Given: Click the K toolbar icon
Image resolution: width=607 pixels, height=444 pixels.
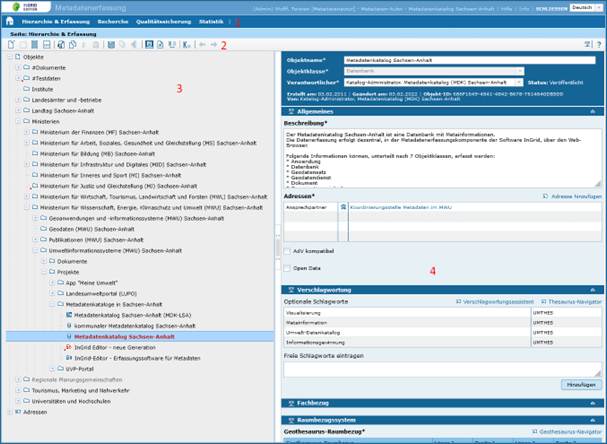Looking at the screenshot, I should click(187, 45).
